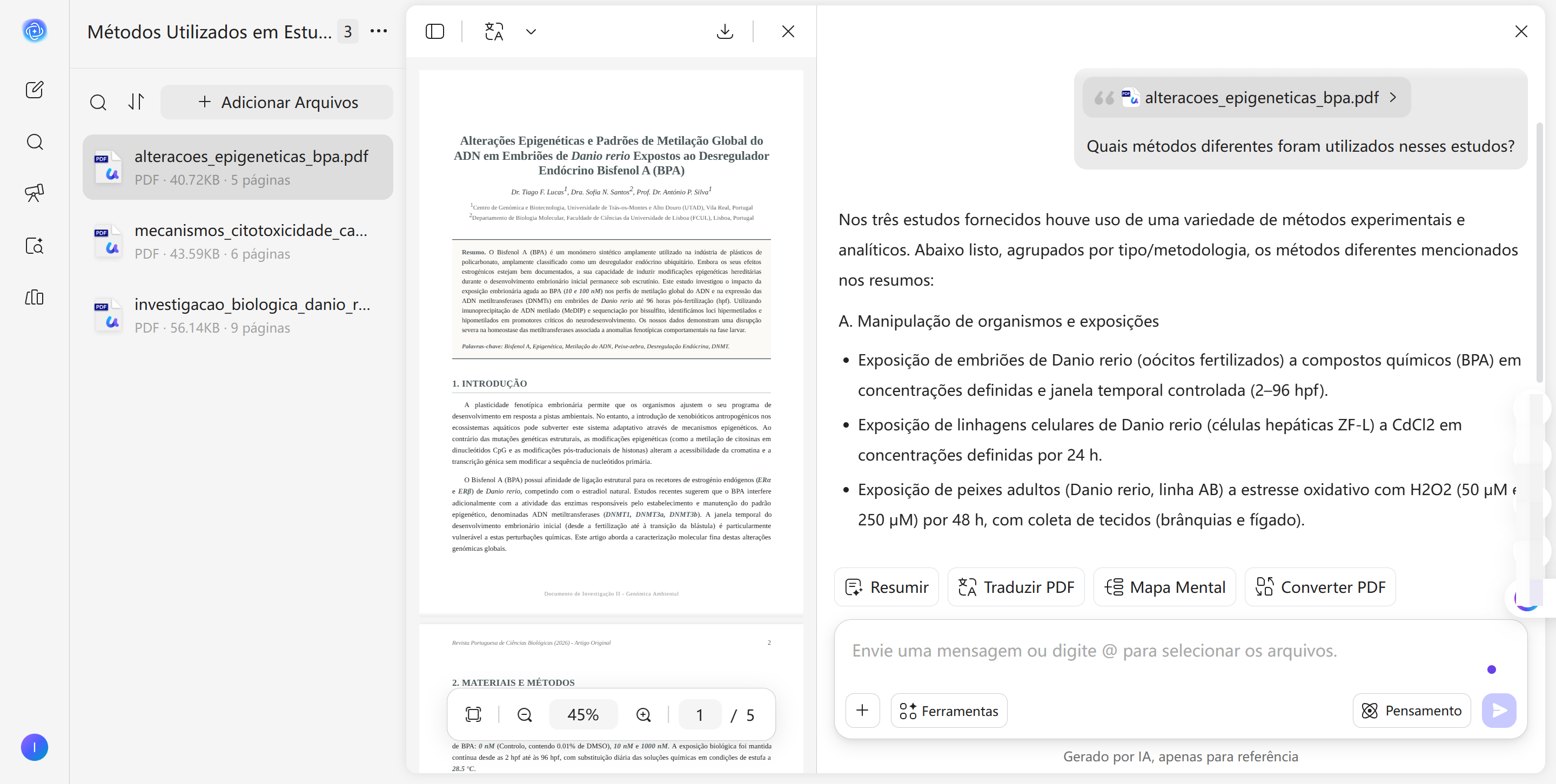Click the file count badge showing 3
The height and width of the screenshot is (784, 1556).
point(348,31)
